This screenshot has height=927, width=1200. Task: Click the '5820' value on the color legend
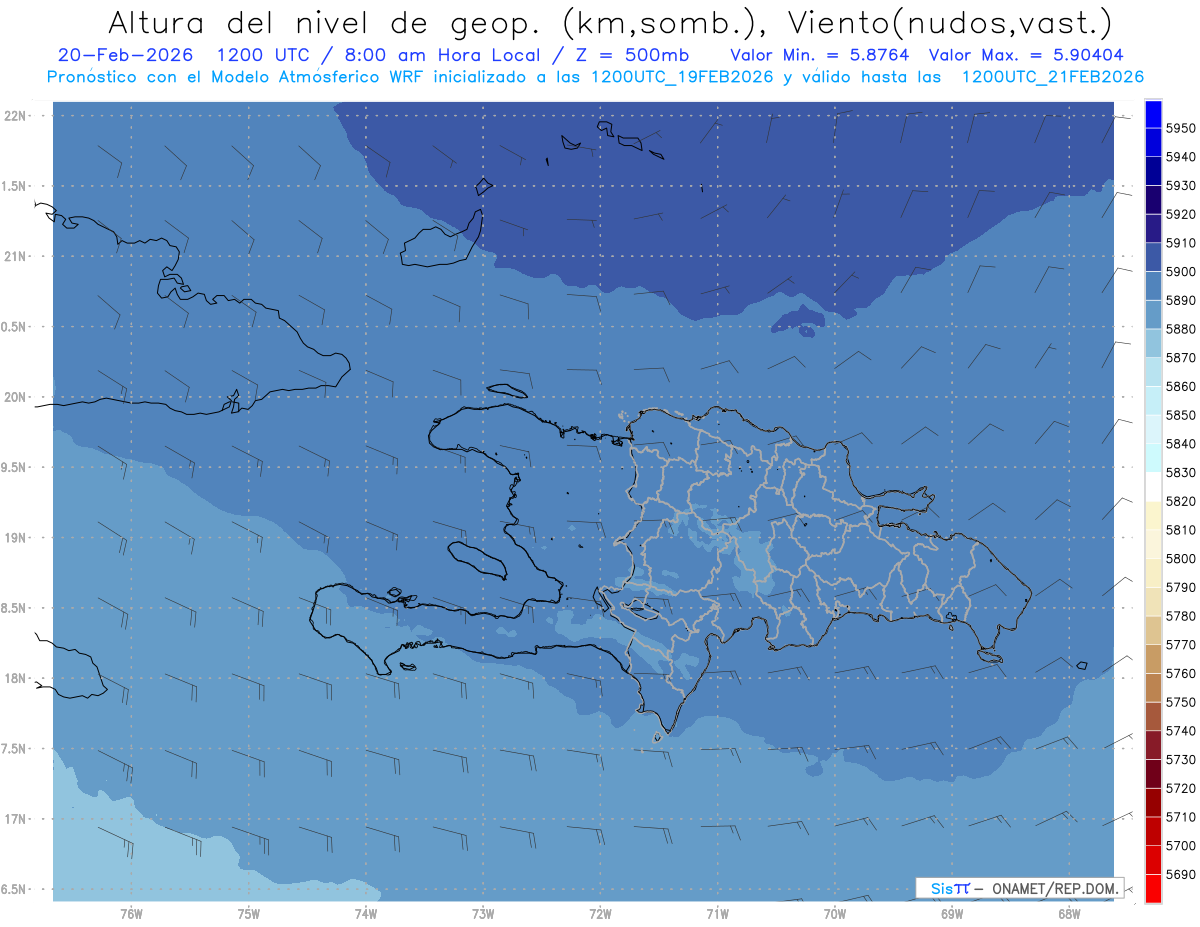pos(1180,501)
